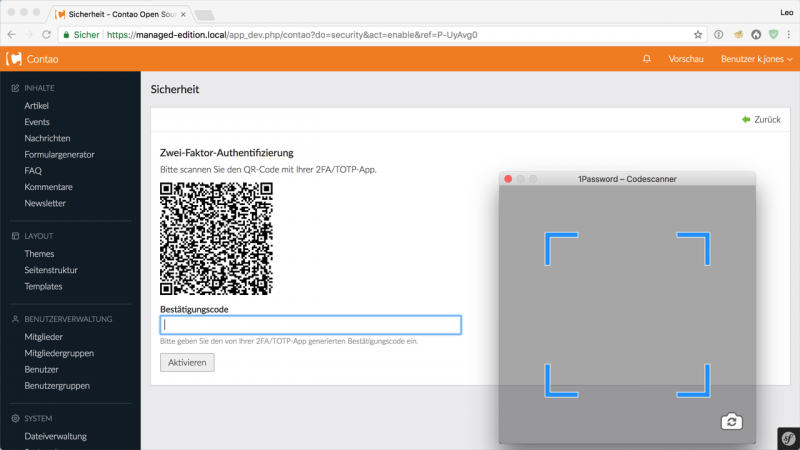Image resolution: width=800 pixels, height=450 pixels.
Task: Focus the Bestätigungscode input field
Action: [310, 325]
